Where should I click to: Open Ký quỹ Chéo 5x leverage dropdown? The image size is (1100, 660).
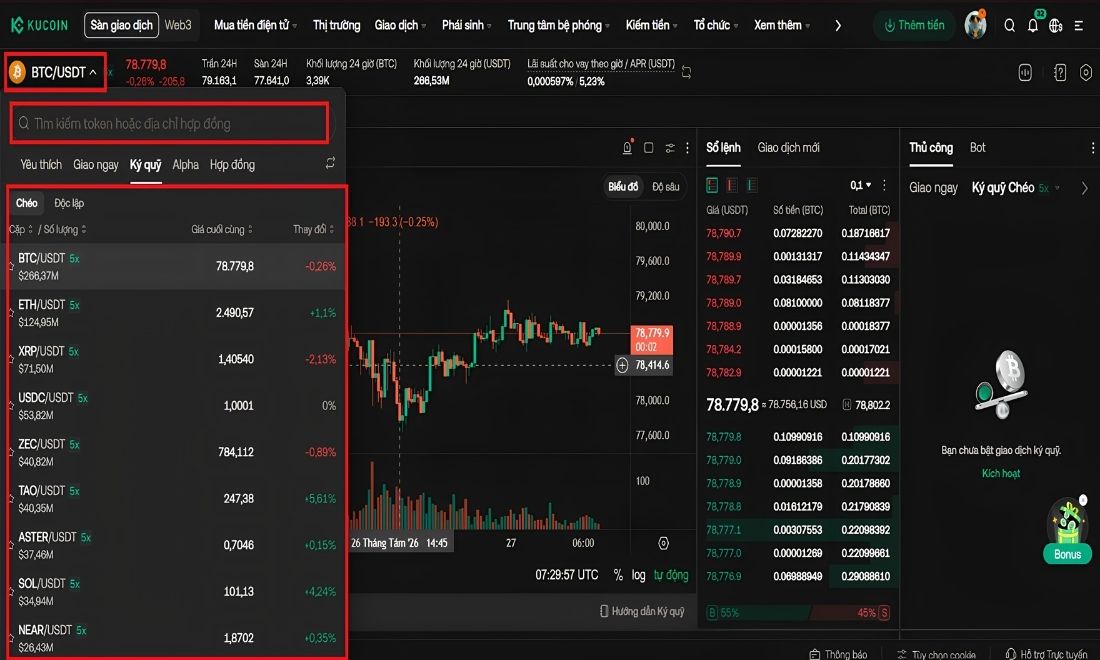click(1015, 187)
